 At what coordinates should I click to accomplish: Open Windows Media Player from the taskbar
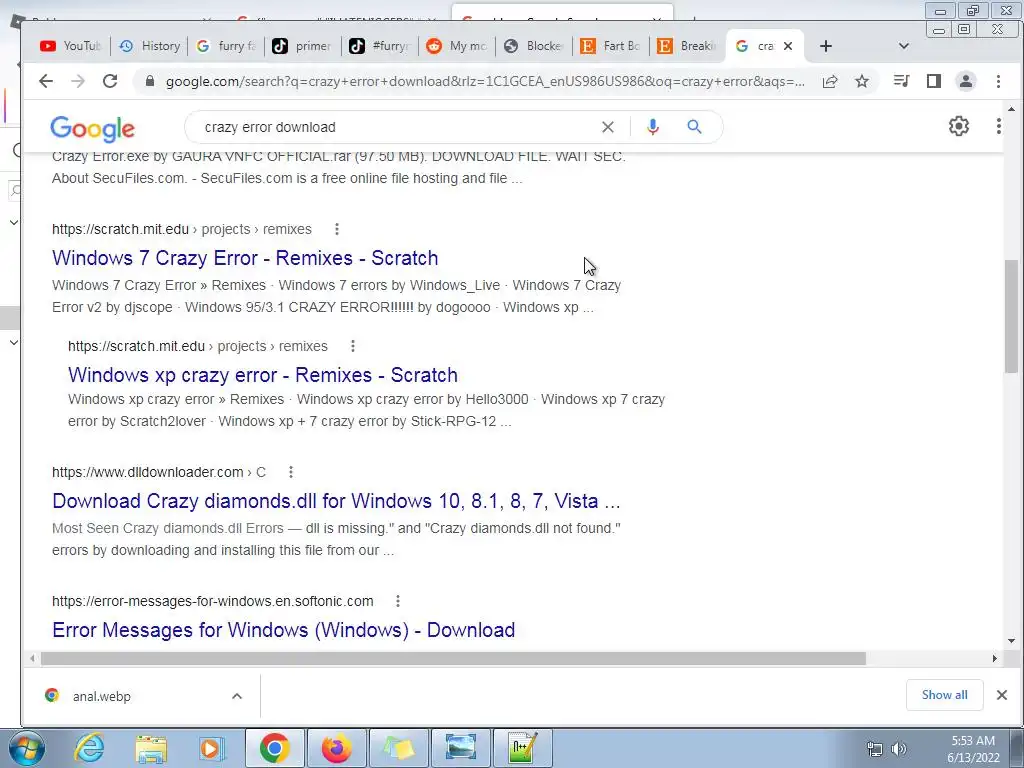pos(212,748)
